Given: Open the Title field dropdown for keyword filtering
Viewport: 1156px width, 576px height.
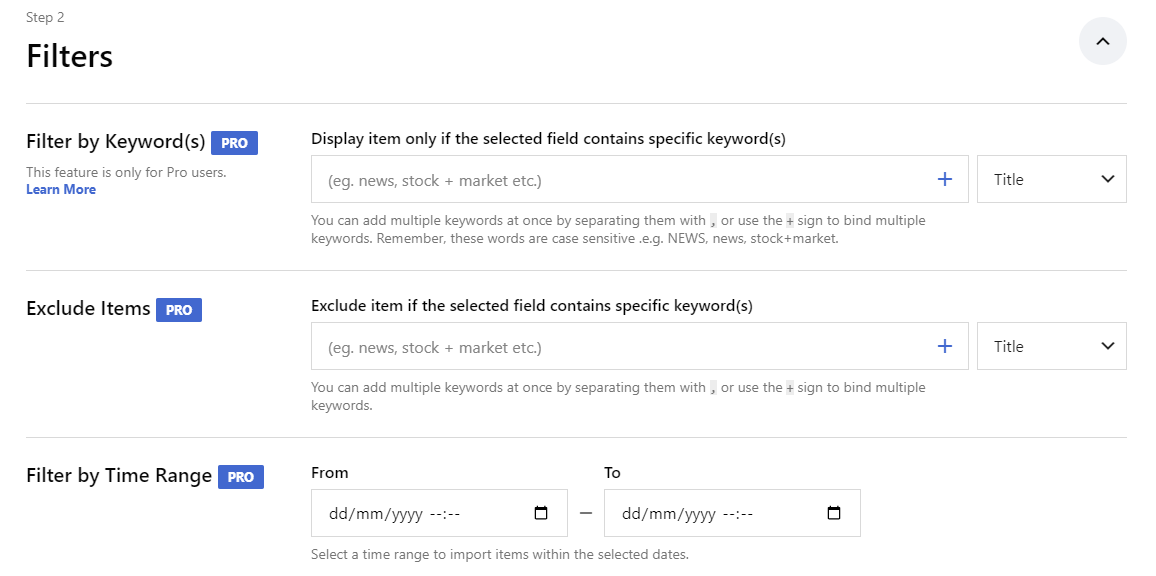Looking at the screenshot, I should tap(1051, 178).
